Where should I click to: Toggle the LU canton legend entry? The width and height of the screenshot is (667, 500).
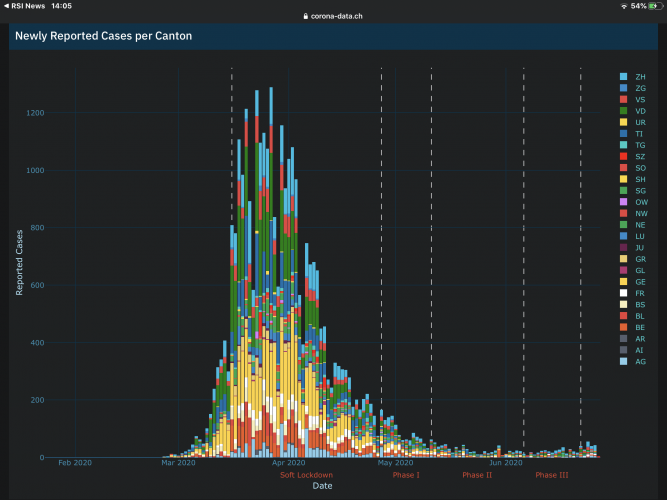click(639, 236)
